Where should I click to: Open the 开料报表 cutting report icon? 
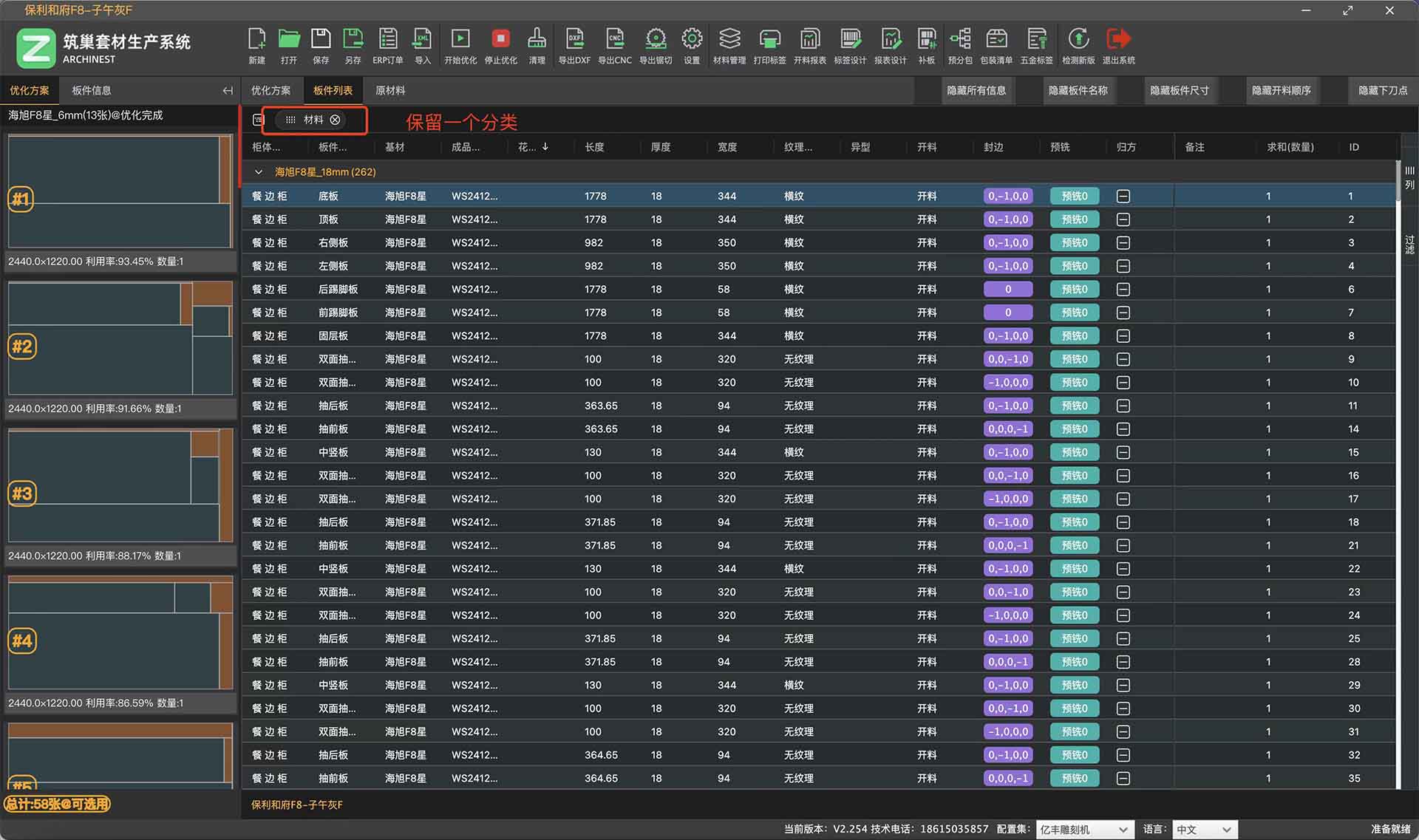(809, 44)
